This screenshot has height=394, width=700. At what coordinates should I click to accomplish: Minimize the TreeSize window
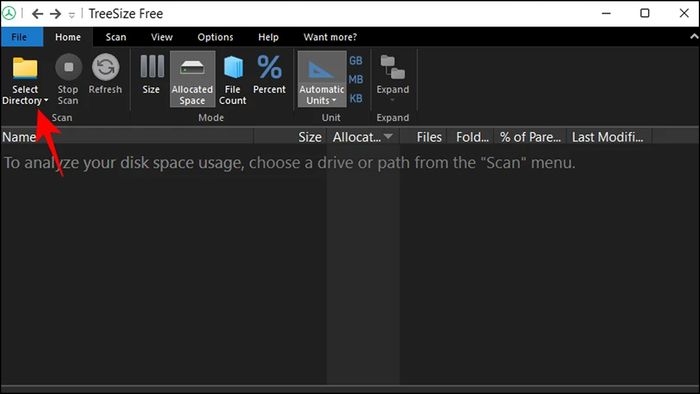tap(606, 13)
